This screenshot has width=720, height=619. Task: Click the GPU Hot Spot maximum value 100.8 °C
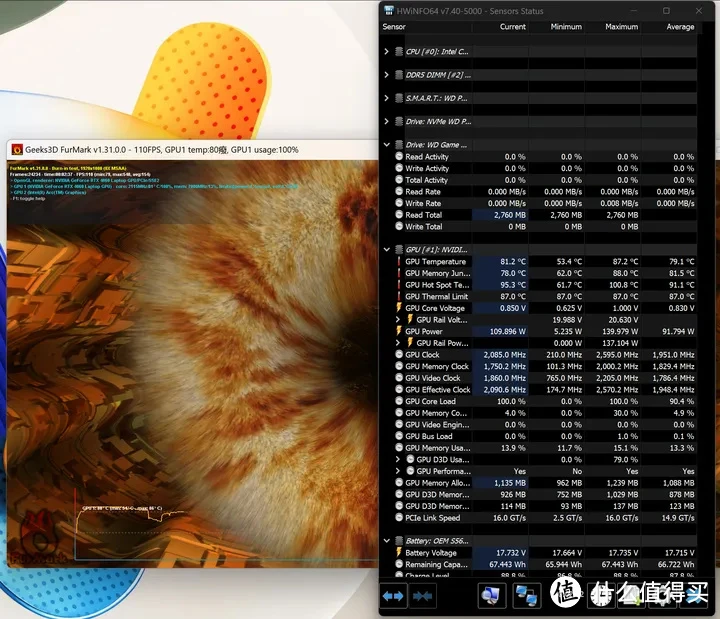click(x=624, y=285)
